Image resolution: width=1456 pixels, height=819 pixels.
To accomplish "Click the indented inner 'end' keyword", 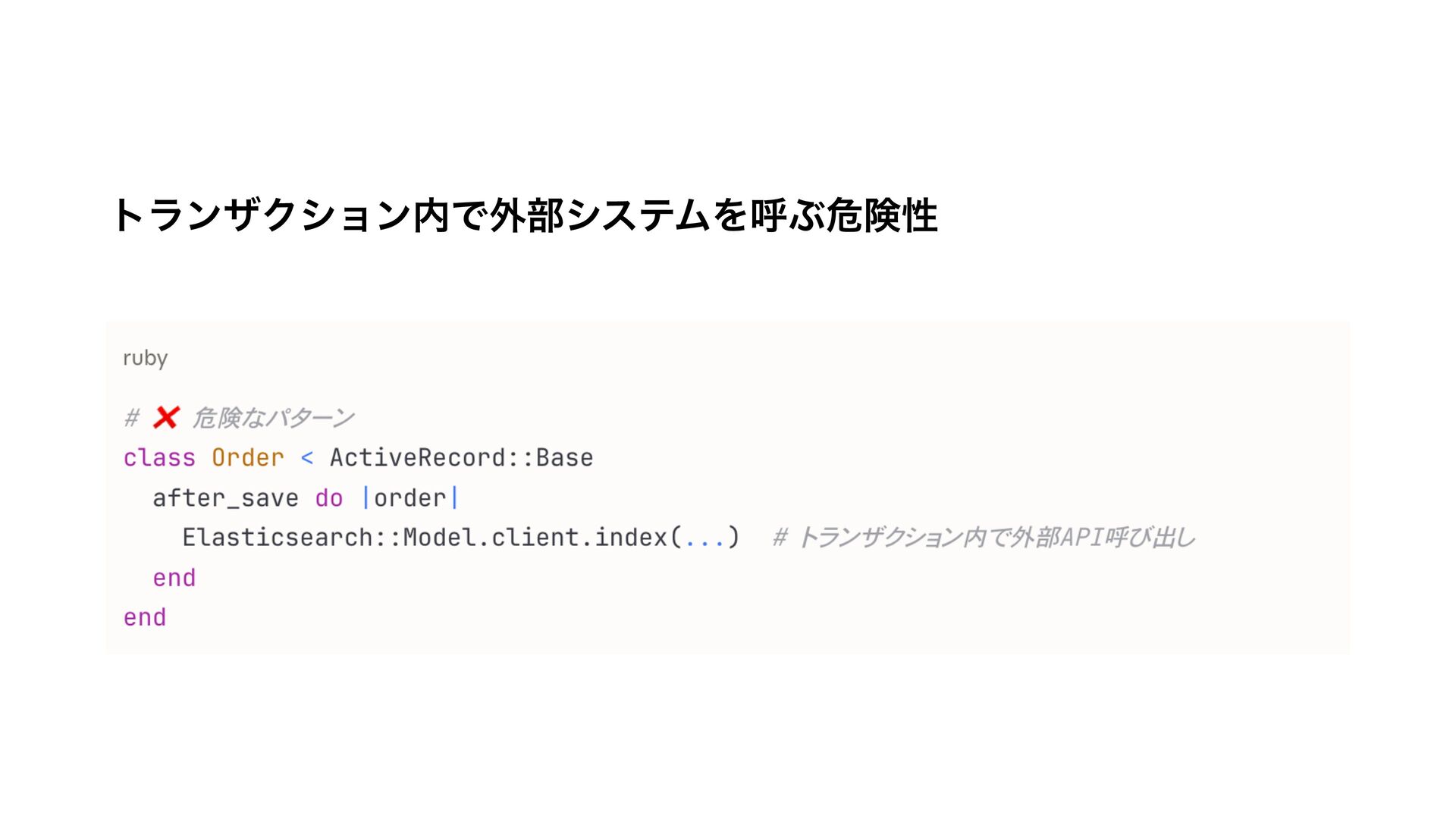I will pos(174,578).
